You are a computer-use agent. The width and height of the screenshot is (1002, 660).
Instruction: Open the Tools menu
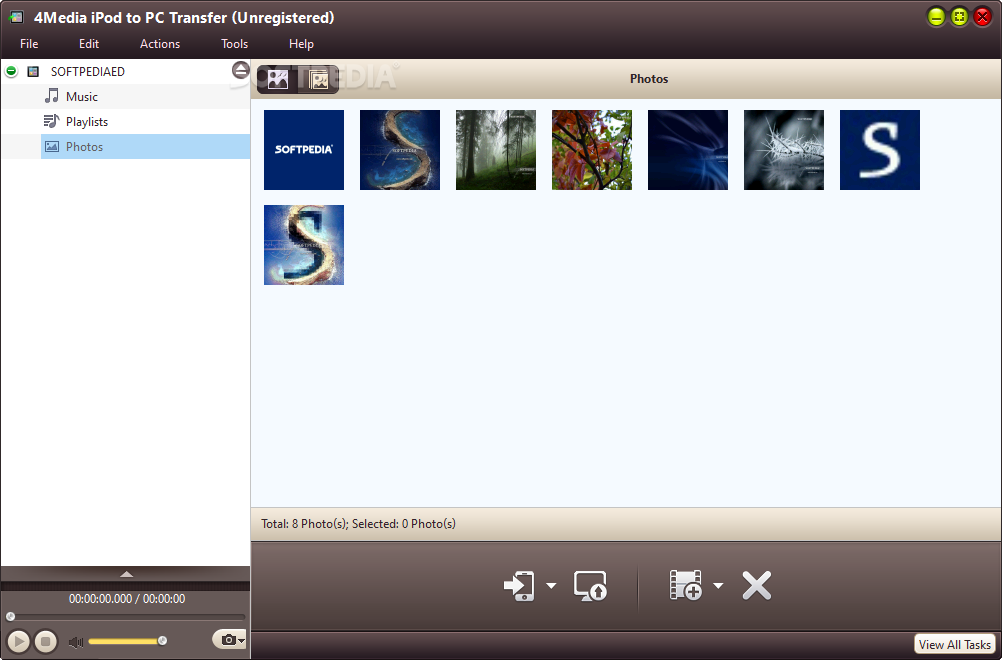tap(235, 43)
